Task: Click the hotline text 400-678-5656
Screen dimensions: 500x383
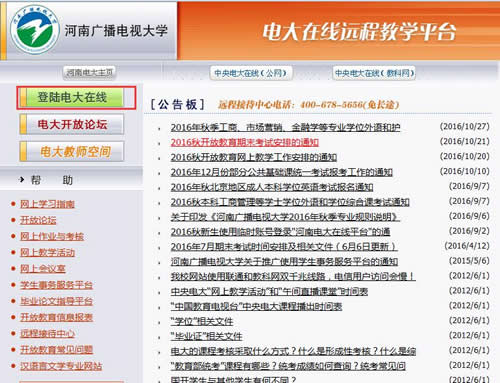Action: [x=330, y=105]
